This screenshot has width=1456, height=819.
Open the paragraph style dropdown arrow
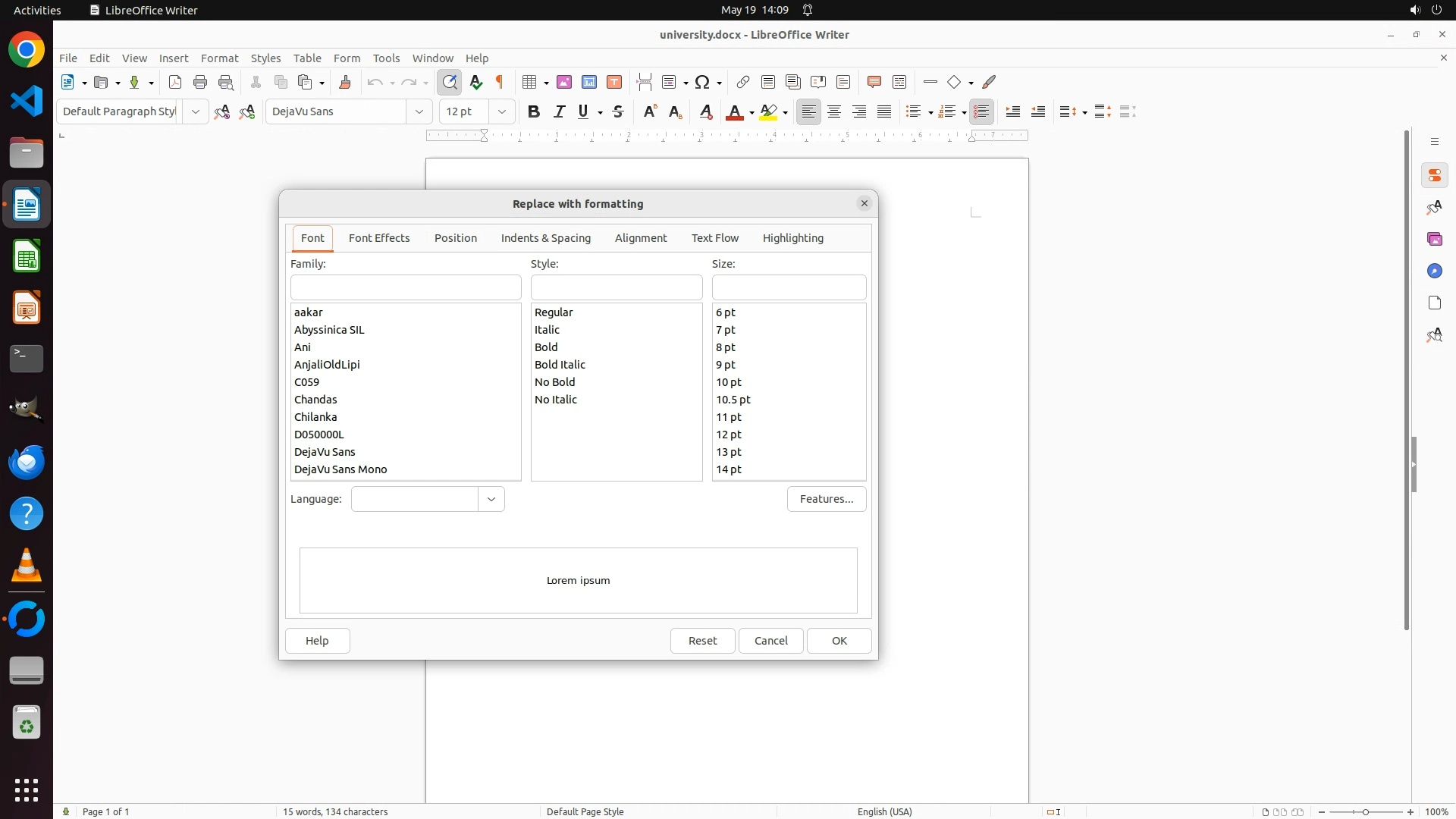pos(196,111)
